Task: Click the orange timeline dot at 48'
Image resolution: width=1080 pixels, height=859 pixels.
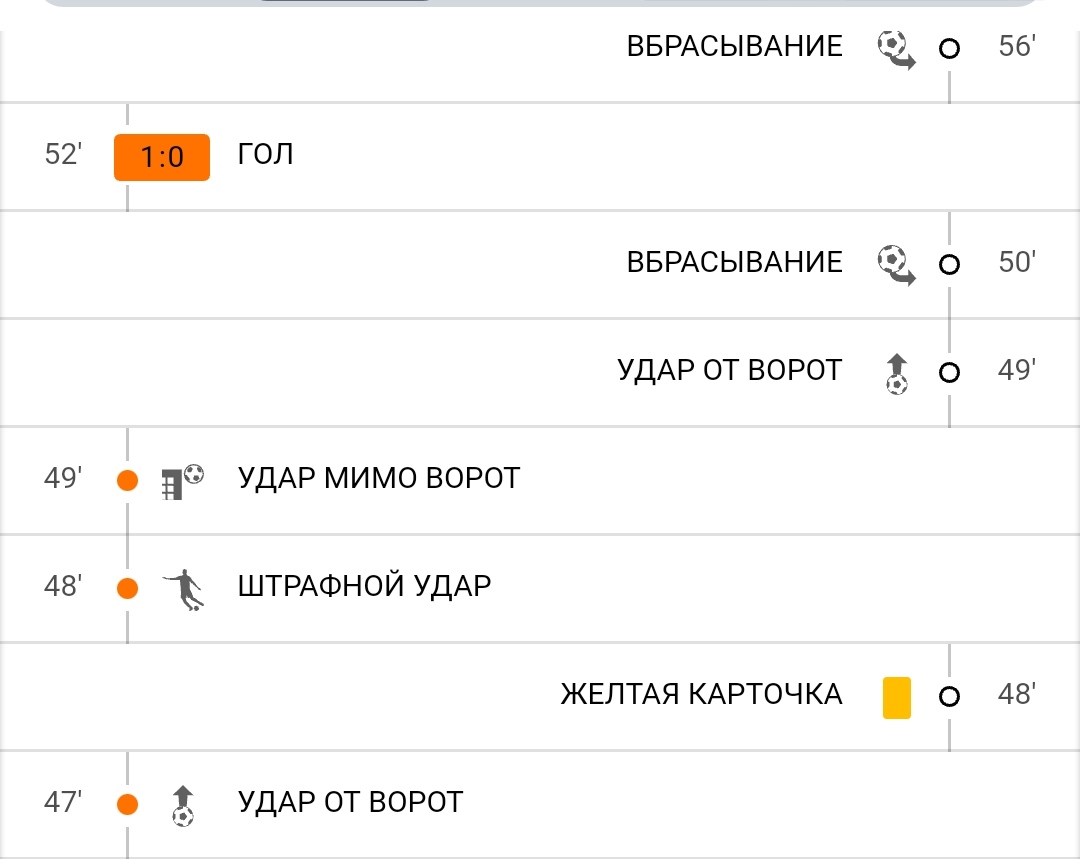Action: [127, 588]
